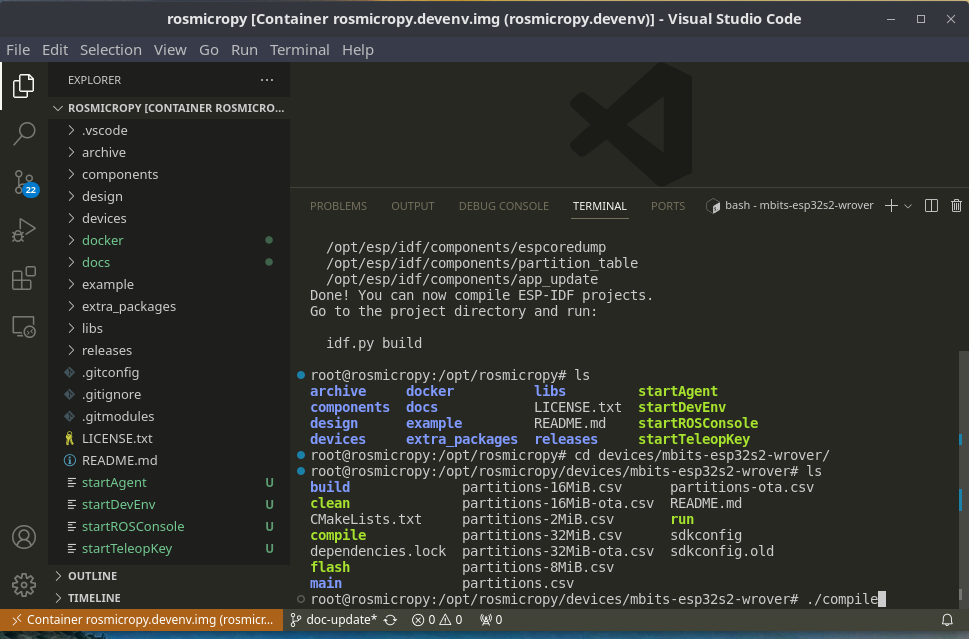
Task: Expand the TIMELINE section
Action: coord(169,598)
